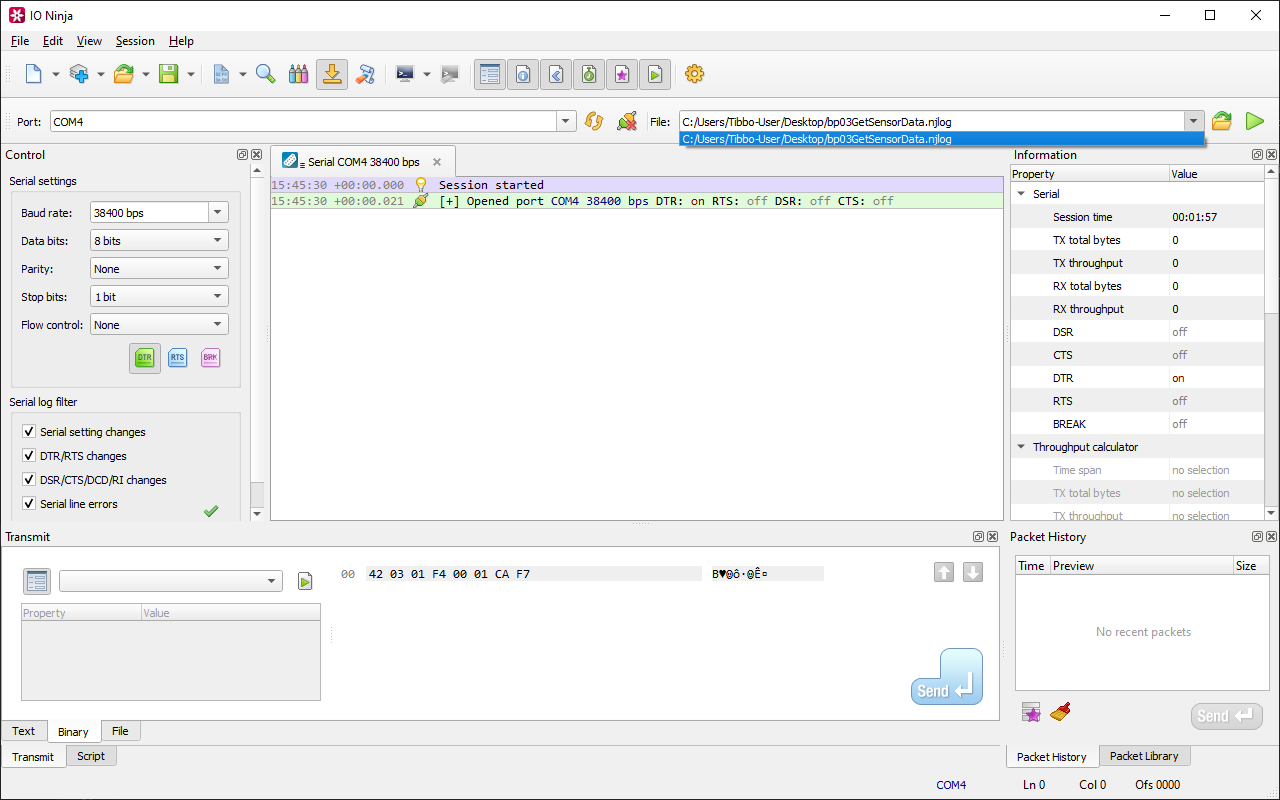The height and width of the screenshot is (800, 1280).
Task: Open the Baud rate dropdown
Action: [x=218, y=213]
